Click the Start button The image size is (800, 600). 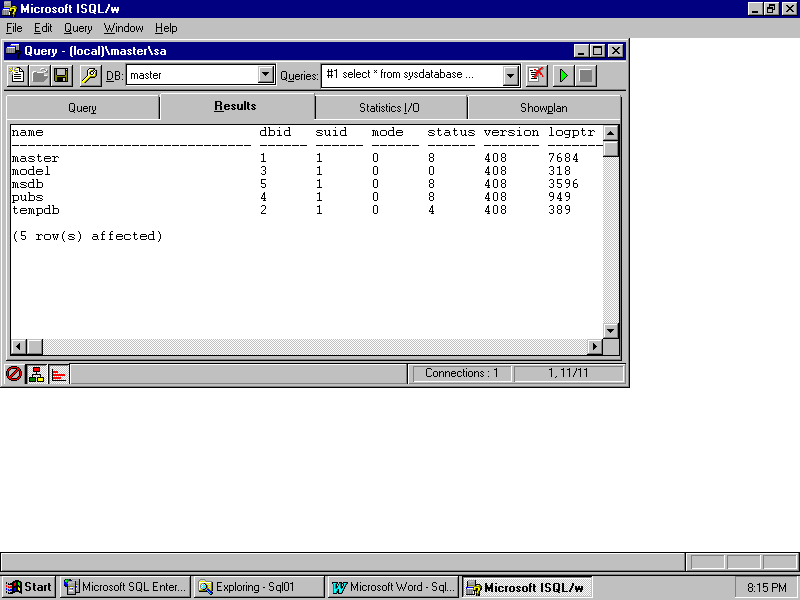(x=29, y=587)
